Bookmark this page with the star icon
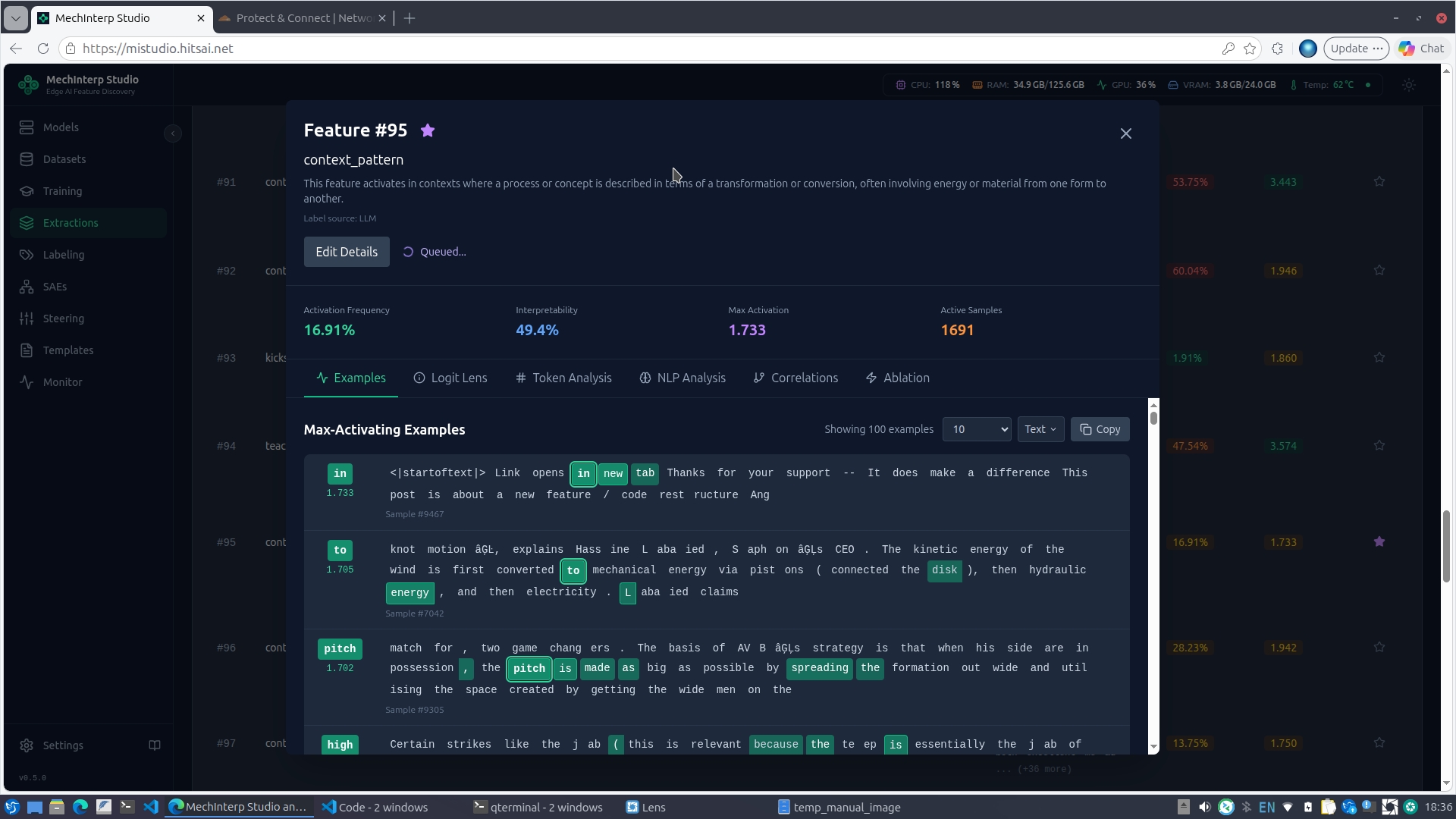The width and height of the screenshot is (1456, 819). (x=1250, y=49)
